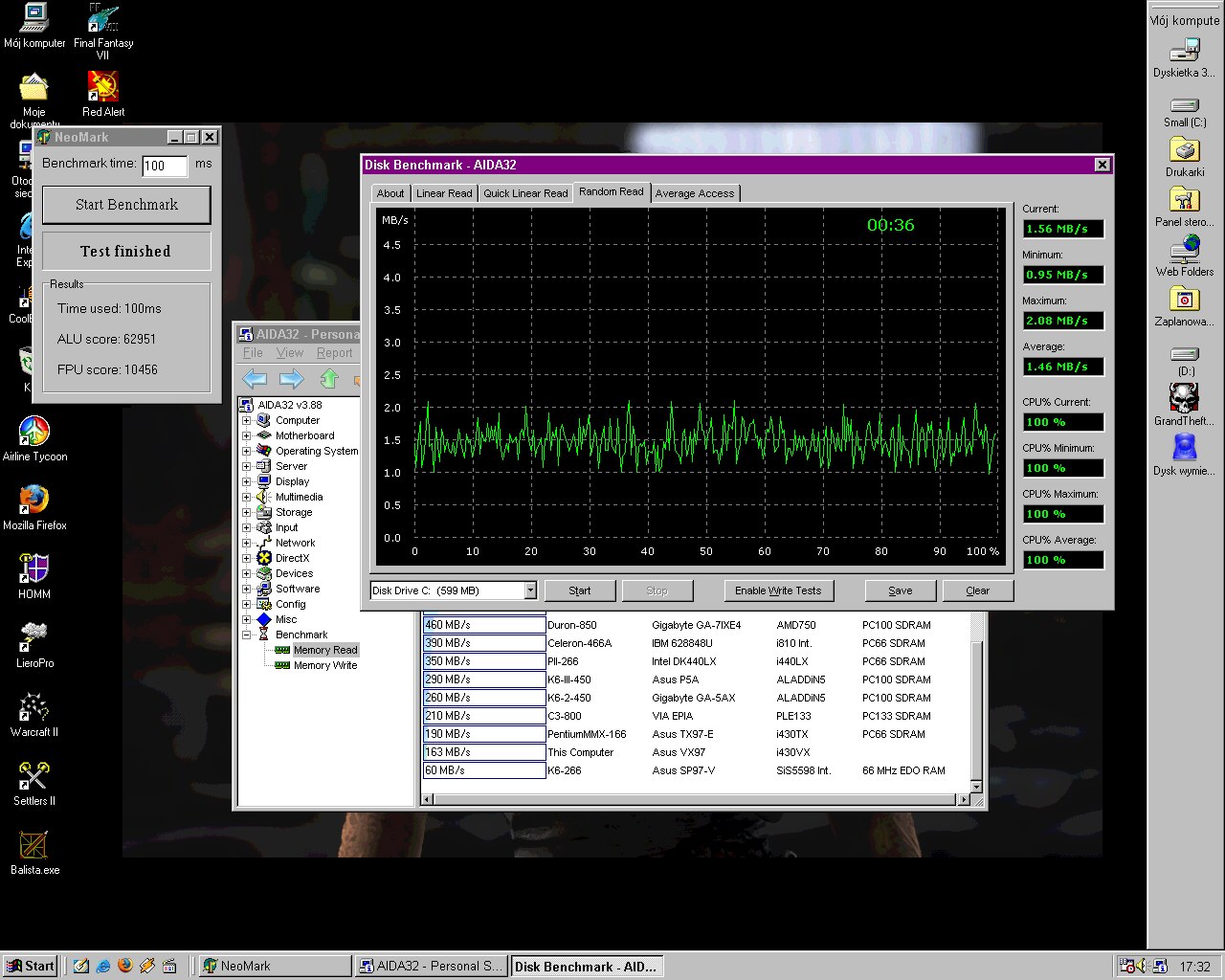Select Memory Write in the tree

click(x=325, y=665)
